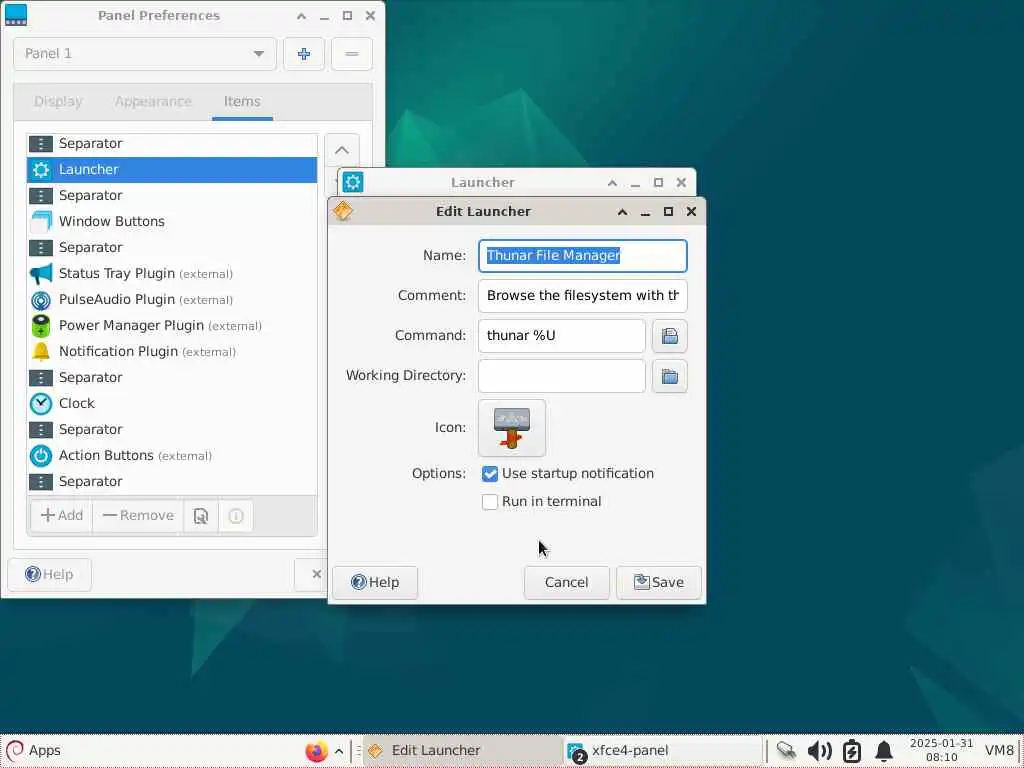The image size is (1024, 768).
Task: Click the Power Manager Plugin battery icon
Action: pyautogui.click(x=40, y=326)
